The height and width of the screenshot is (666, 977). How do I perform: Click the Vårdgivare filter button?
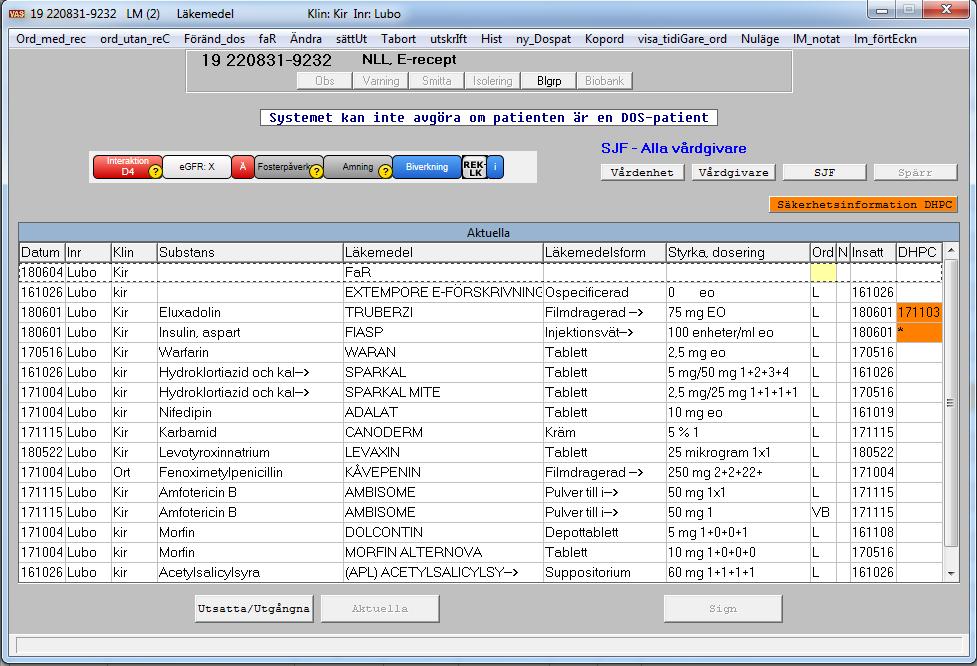[x=733, y=173]
